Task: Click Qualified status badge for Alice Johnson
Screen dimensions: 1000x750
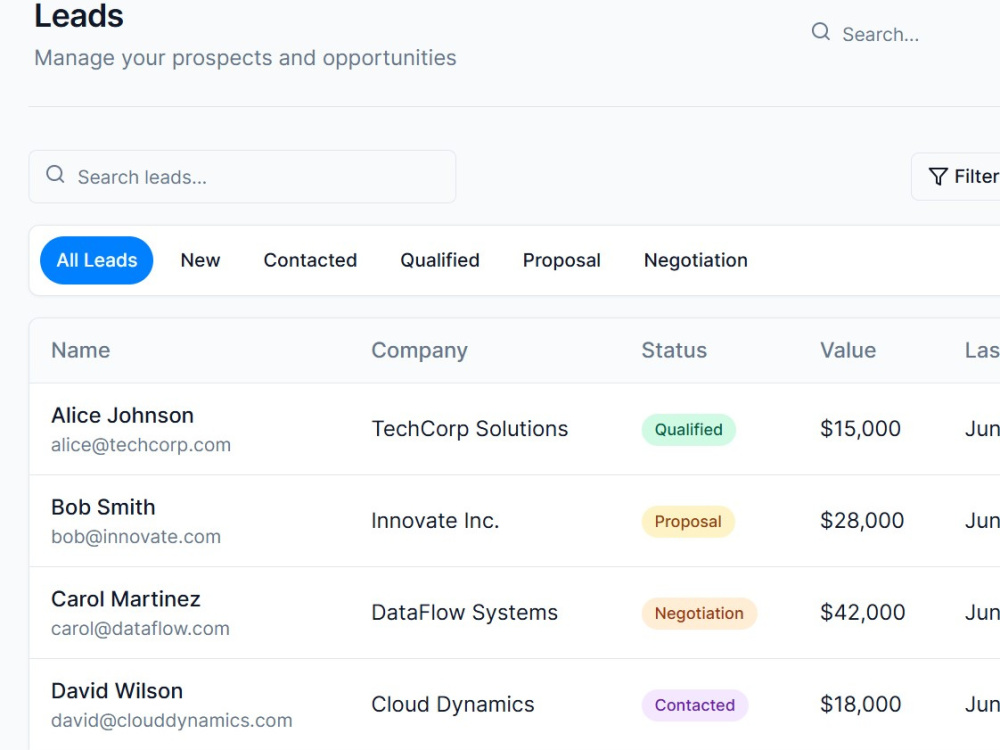Action: point(689,429)
